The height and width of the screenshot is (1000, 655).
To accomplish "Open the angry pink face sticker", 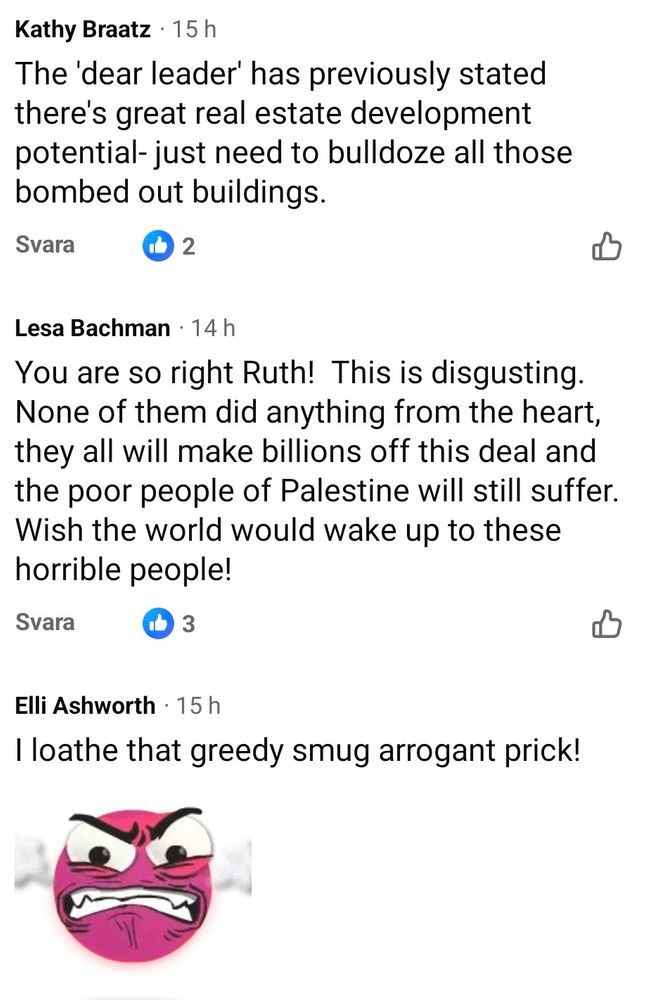I will (x=133, y=885).
